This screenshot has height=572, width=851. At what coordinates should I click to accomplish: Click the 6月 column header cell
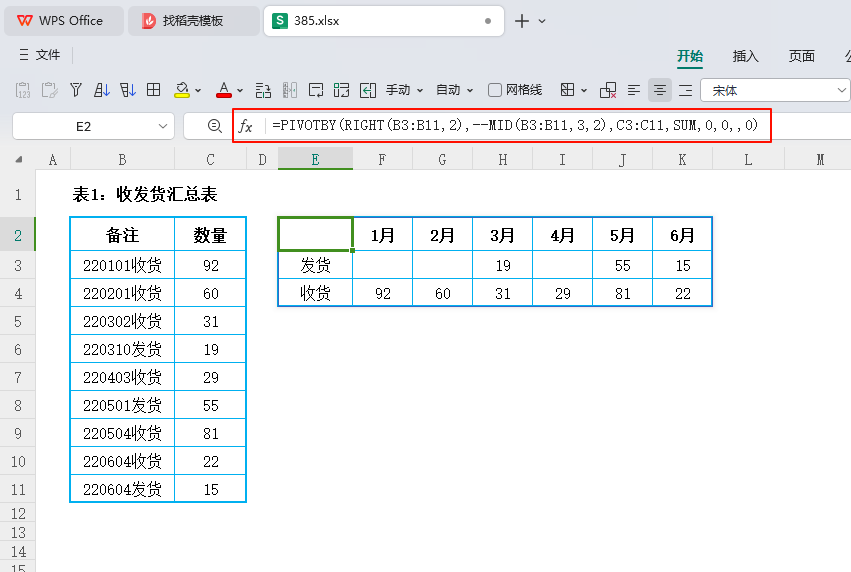[682, 235]
